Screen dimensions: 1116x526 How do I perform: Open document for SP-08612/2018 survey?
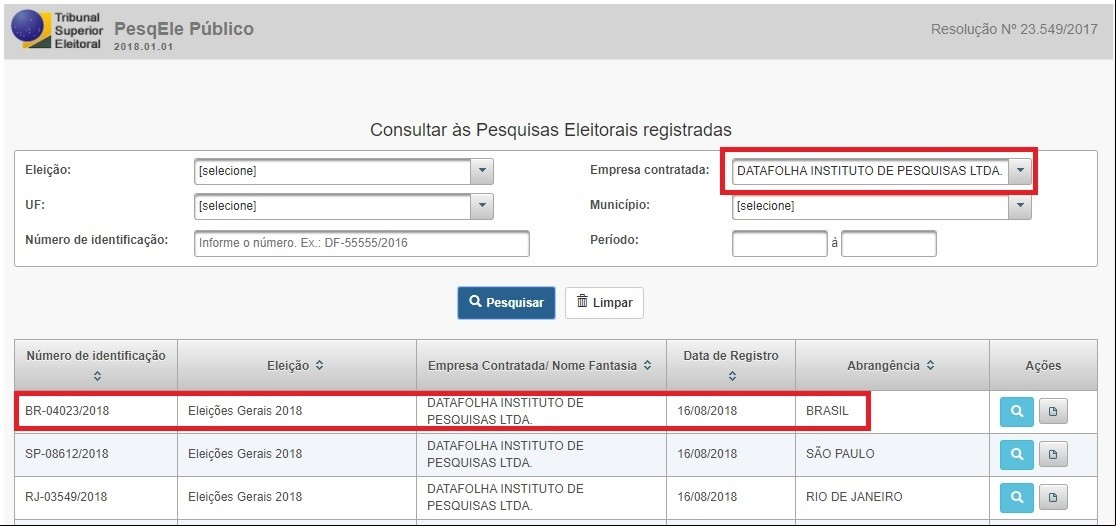tap(1053, 455)
